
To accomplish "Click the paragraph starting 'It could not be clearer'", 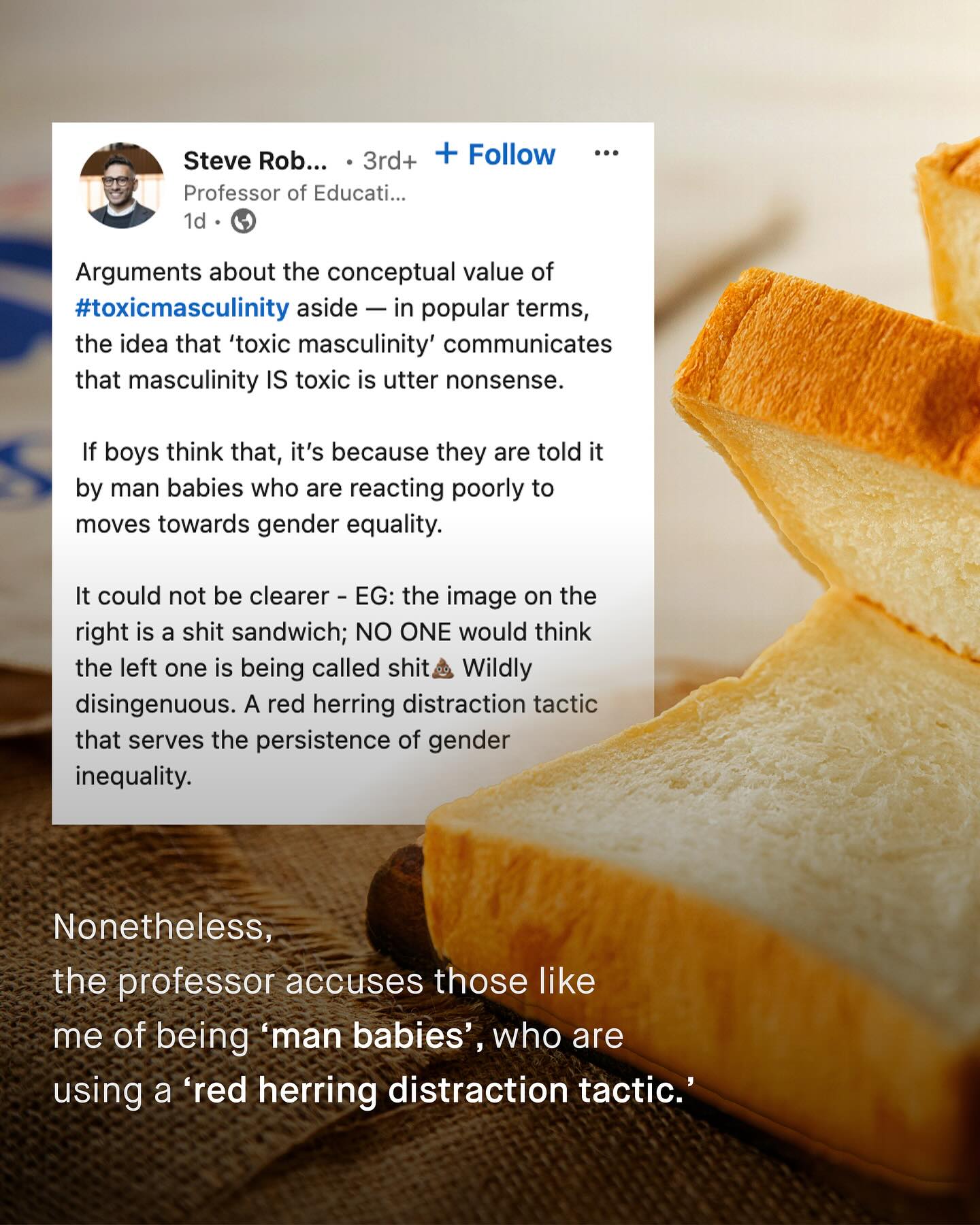I will pos(336,685).
